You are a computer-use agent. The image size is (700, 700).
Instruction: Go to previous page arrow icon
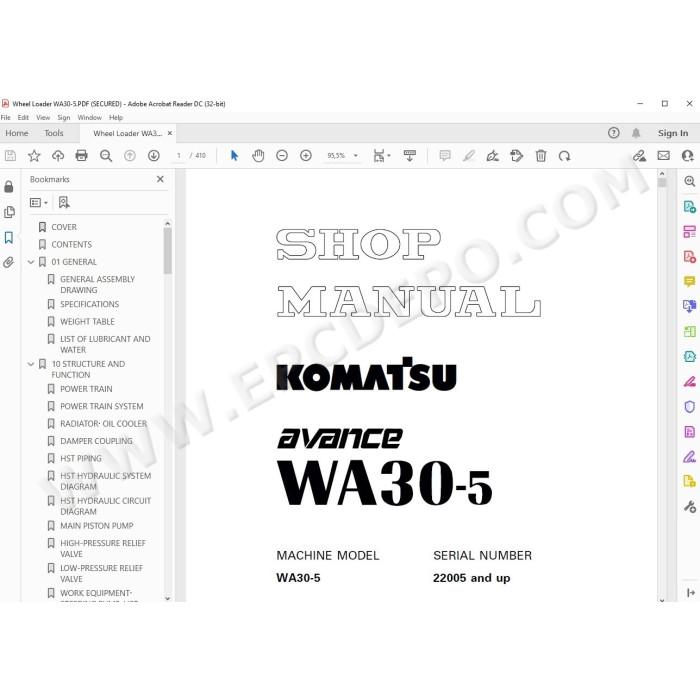pyautogui.click(x=130, y=156)
